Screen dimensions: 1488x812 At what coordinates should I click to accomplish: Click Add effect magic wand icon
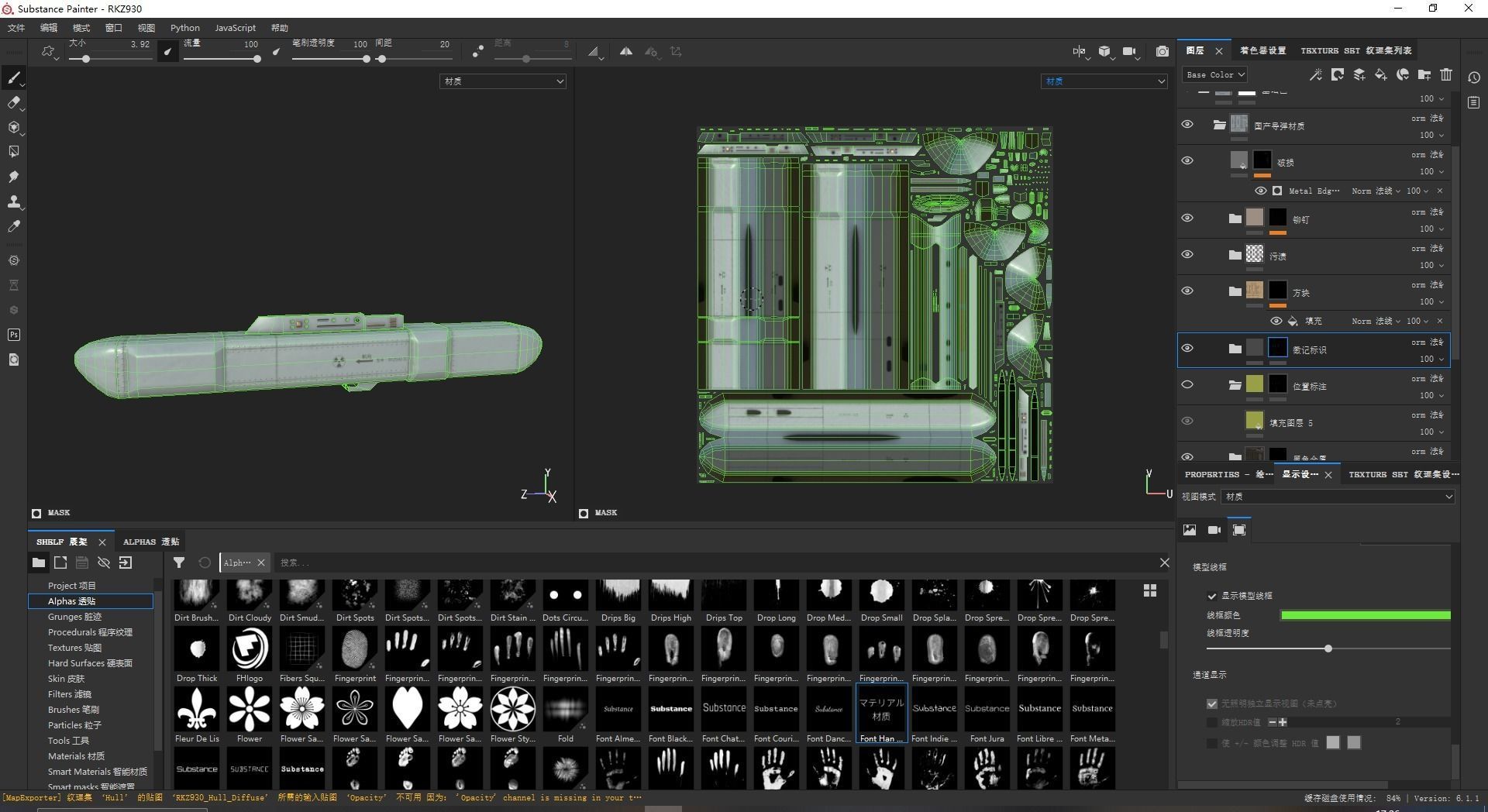[1315, 74]
